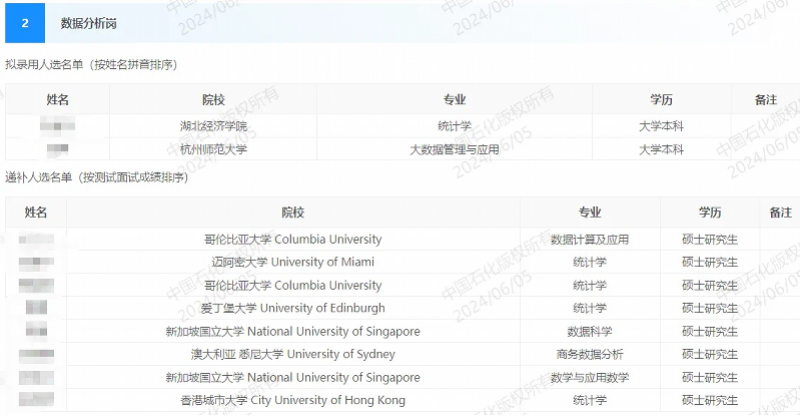This screenshot has width=800, height=416.
Task: Click 专业 header in the 拟录用 table
Action: click(455, 100)
